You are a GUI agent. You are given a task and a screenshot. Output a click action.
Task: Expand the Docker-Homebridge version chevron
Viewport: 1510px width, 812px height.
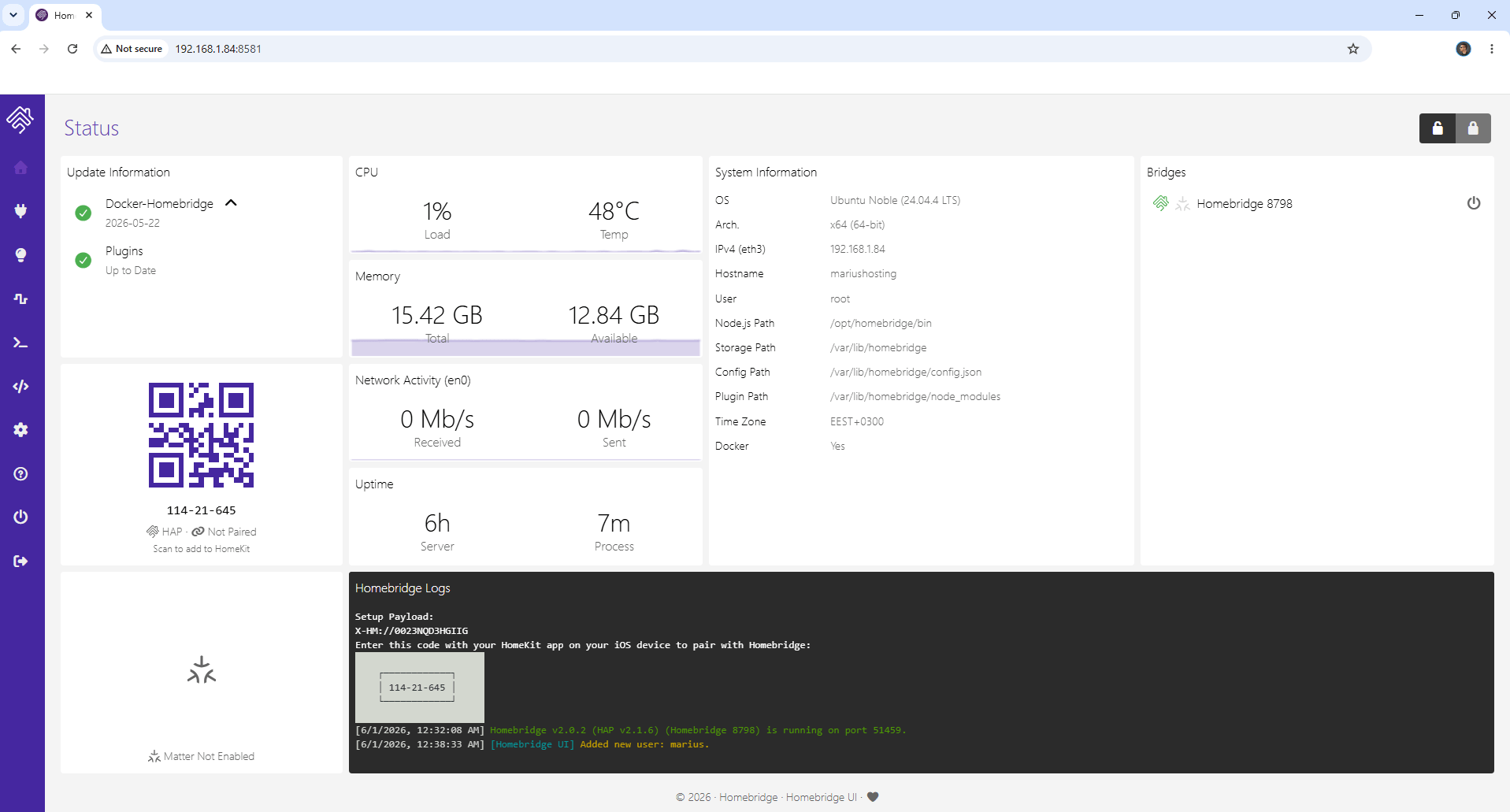pos(231,203)
